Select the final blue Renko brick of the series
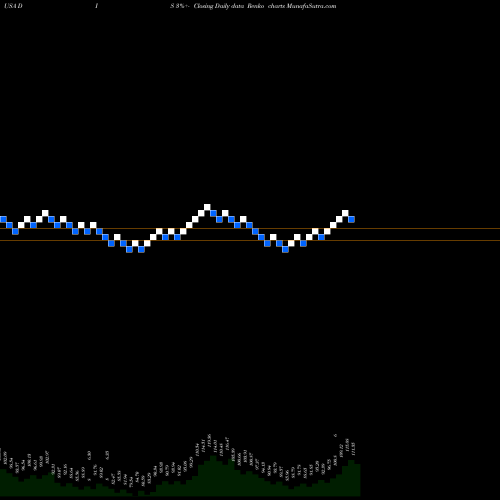 point(351,219)
